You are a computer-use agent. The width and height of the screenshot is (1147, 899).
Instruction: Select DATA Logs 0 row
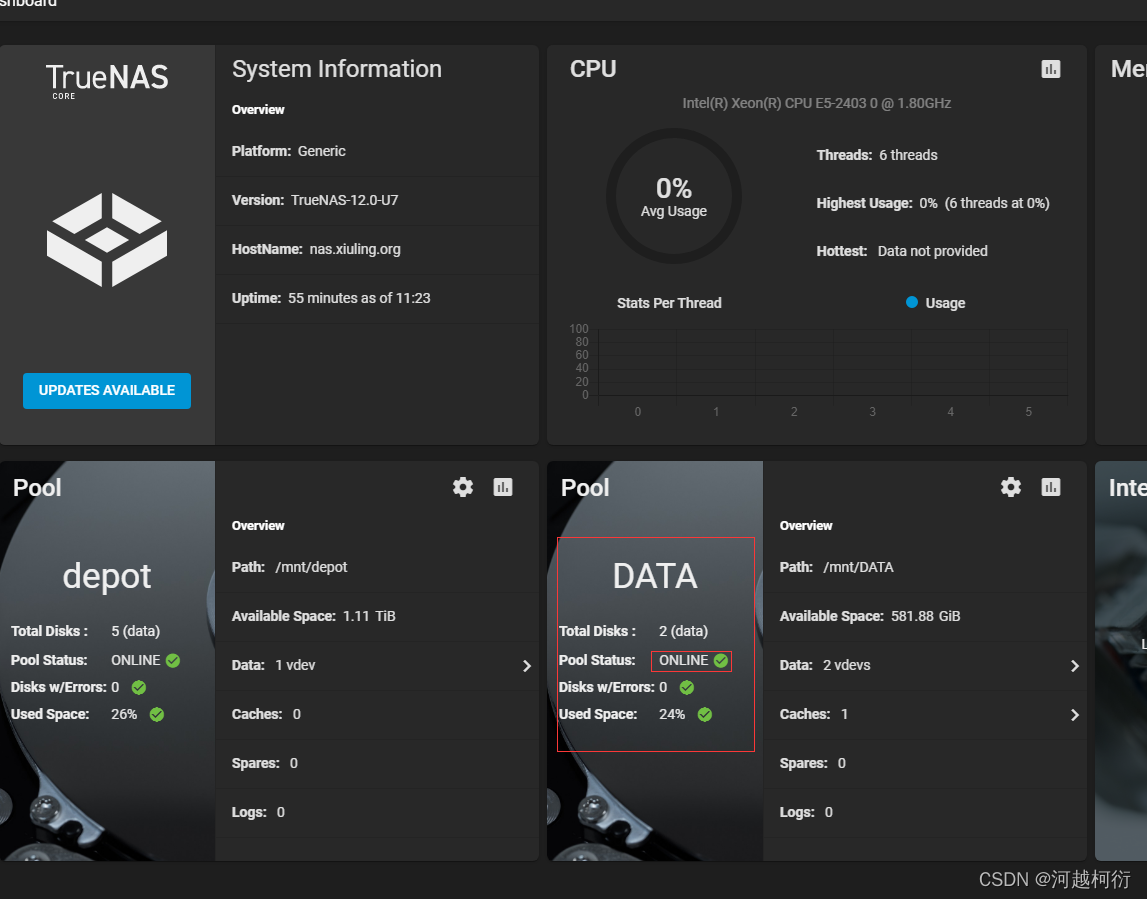925,813
